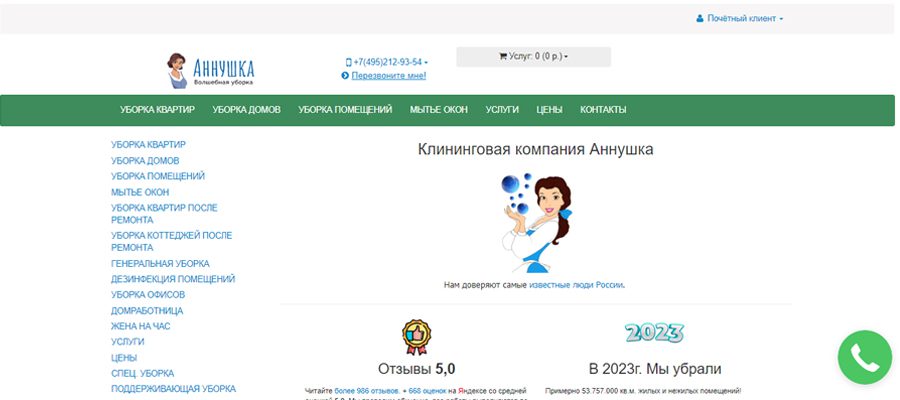The width and height of the screenshot is (900, 400).
Task: Open МЫТЬЕ ОКОН in green menu bar
Action: pos(439,110)
